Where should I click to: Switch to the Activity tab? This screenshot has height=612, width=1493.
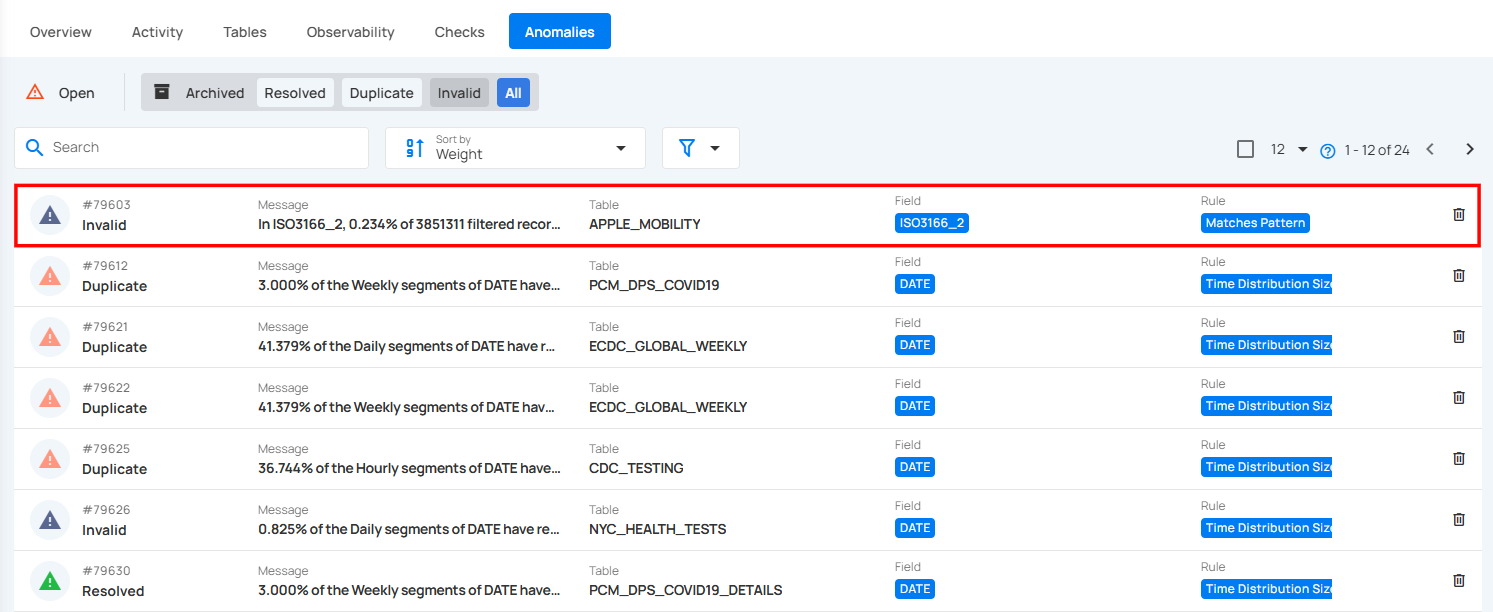click(x=157, y=32)
